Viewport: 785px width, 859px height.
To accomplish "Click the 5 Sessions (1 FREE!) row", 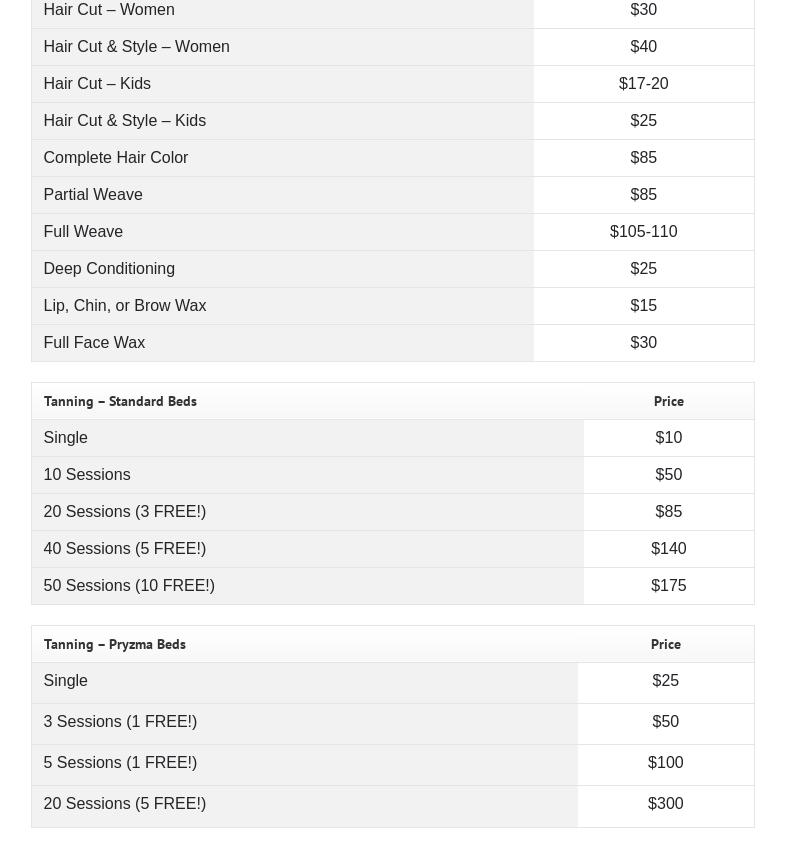I will coord(120,763).
